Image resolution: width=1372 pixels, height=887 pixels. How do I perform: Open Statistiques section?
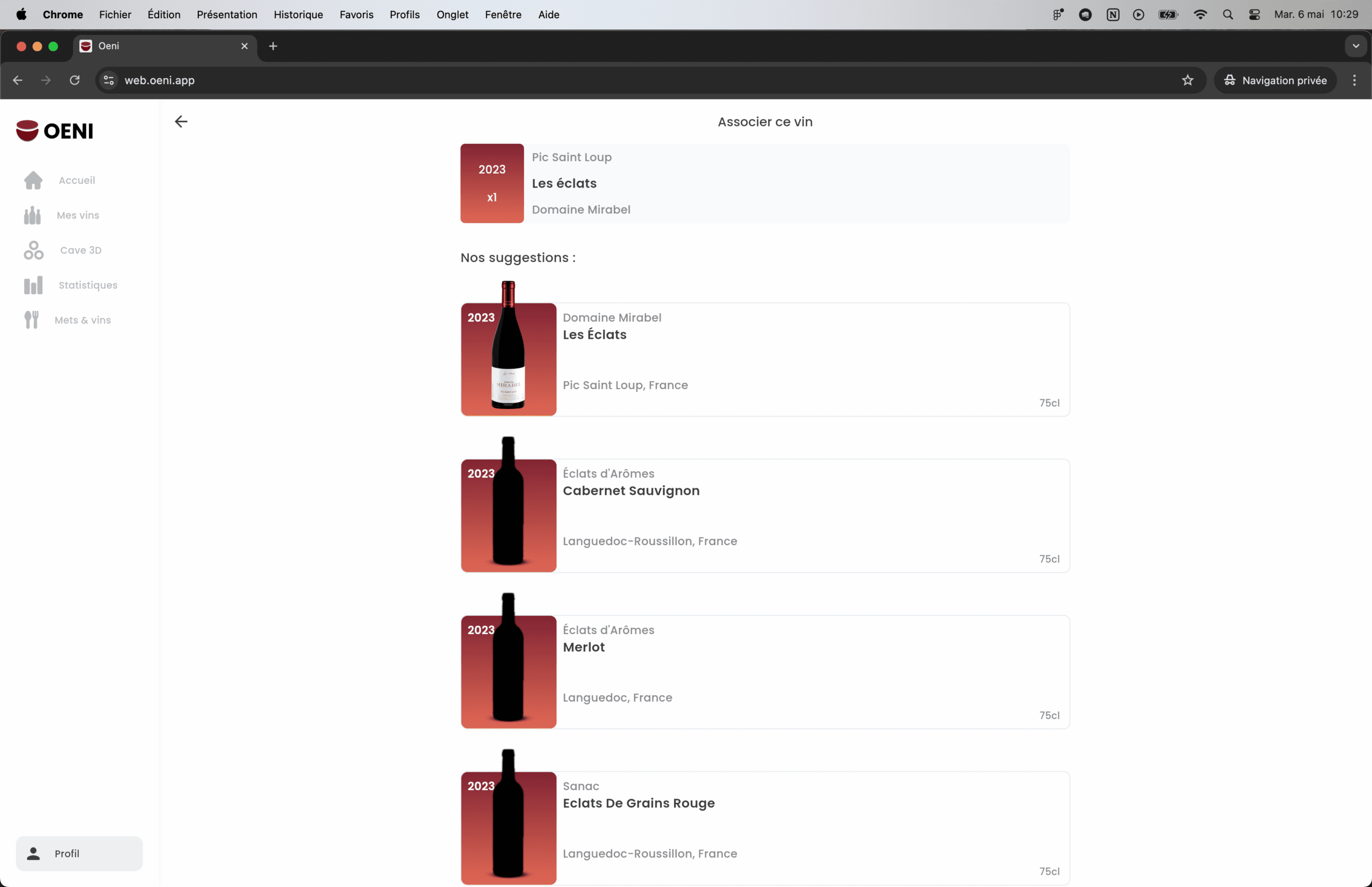point(88,285)
